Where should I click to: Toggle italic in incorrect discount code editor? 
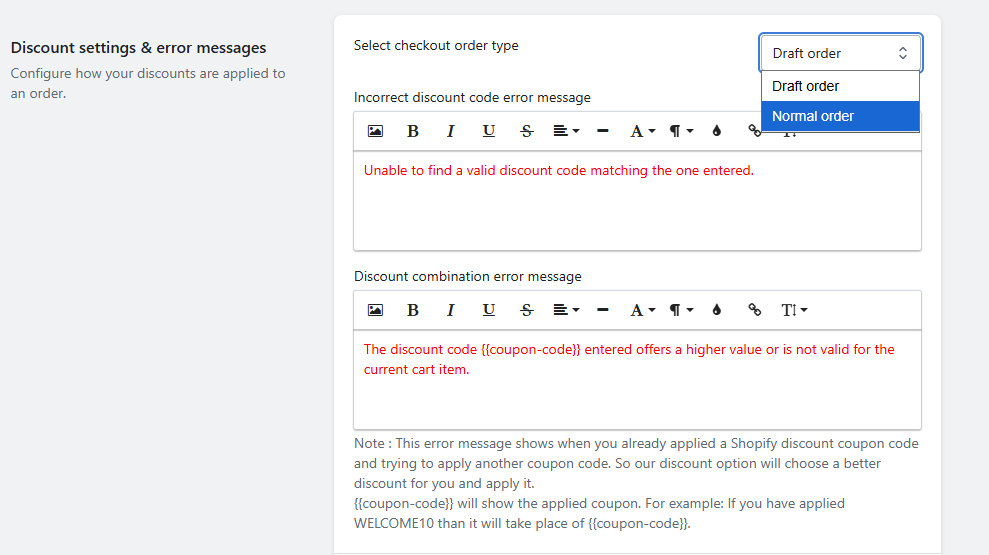450,131
